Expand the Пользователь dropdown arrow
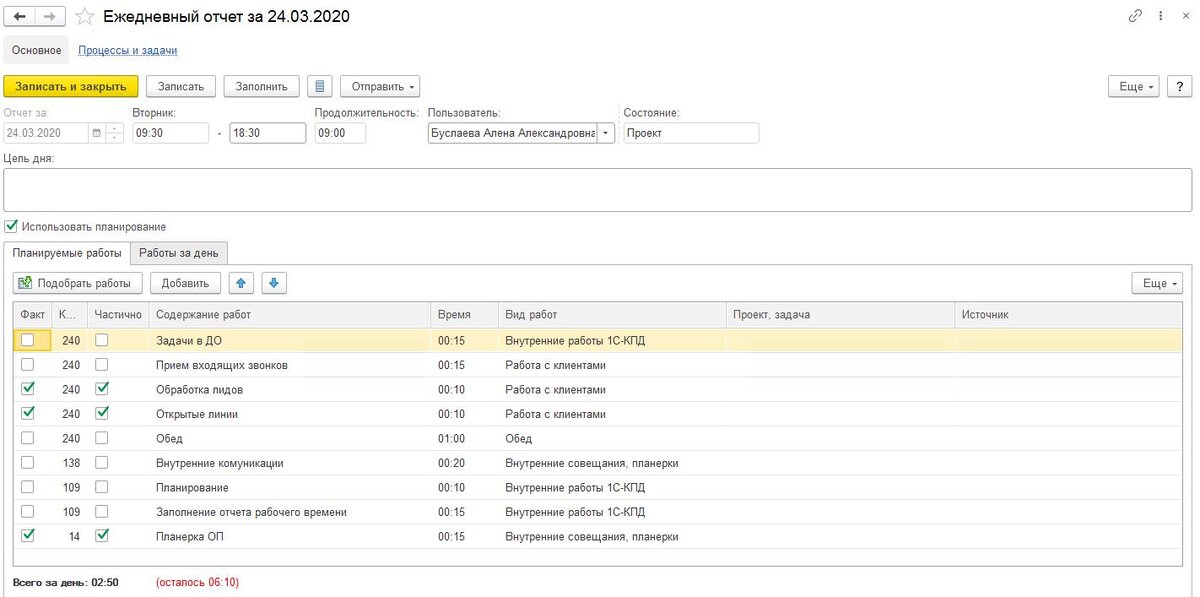The height and width of the screenshot is (597, 1200). point(606,133)
